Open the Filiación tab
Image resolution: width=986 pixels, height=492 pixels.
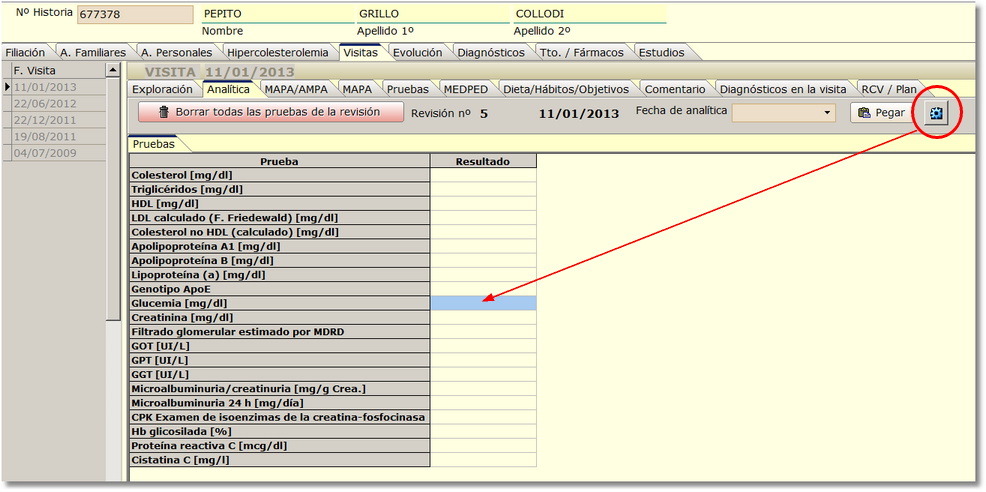coord(26,53)
